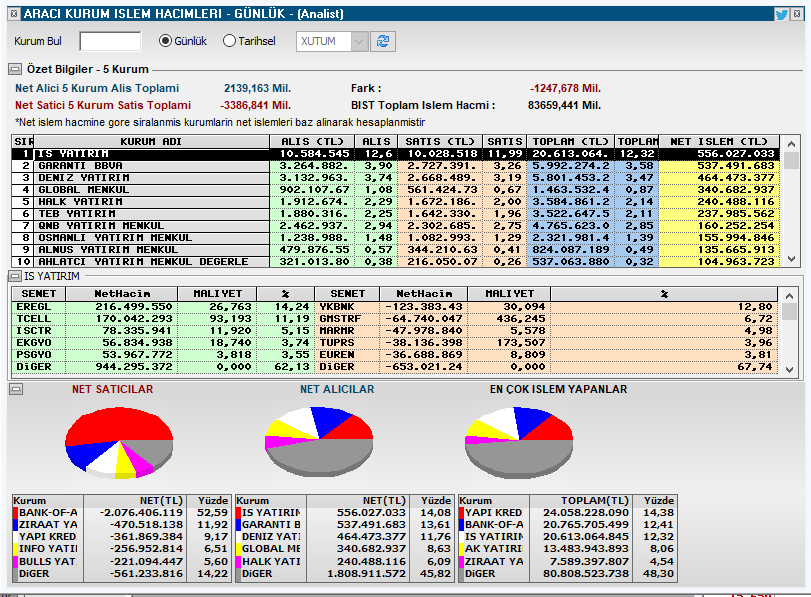Screen dimensions: 811x597
Task: Click the YKBNK stock cell
Action: [x=347, y=307]
